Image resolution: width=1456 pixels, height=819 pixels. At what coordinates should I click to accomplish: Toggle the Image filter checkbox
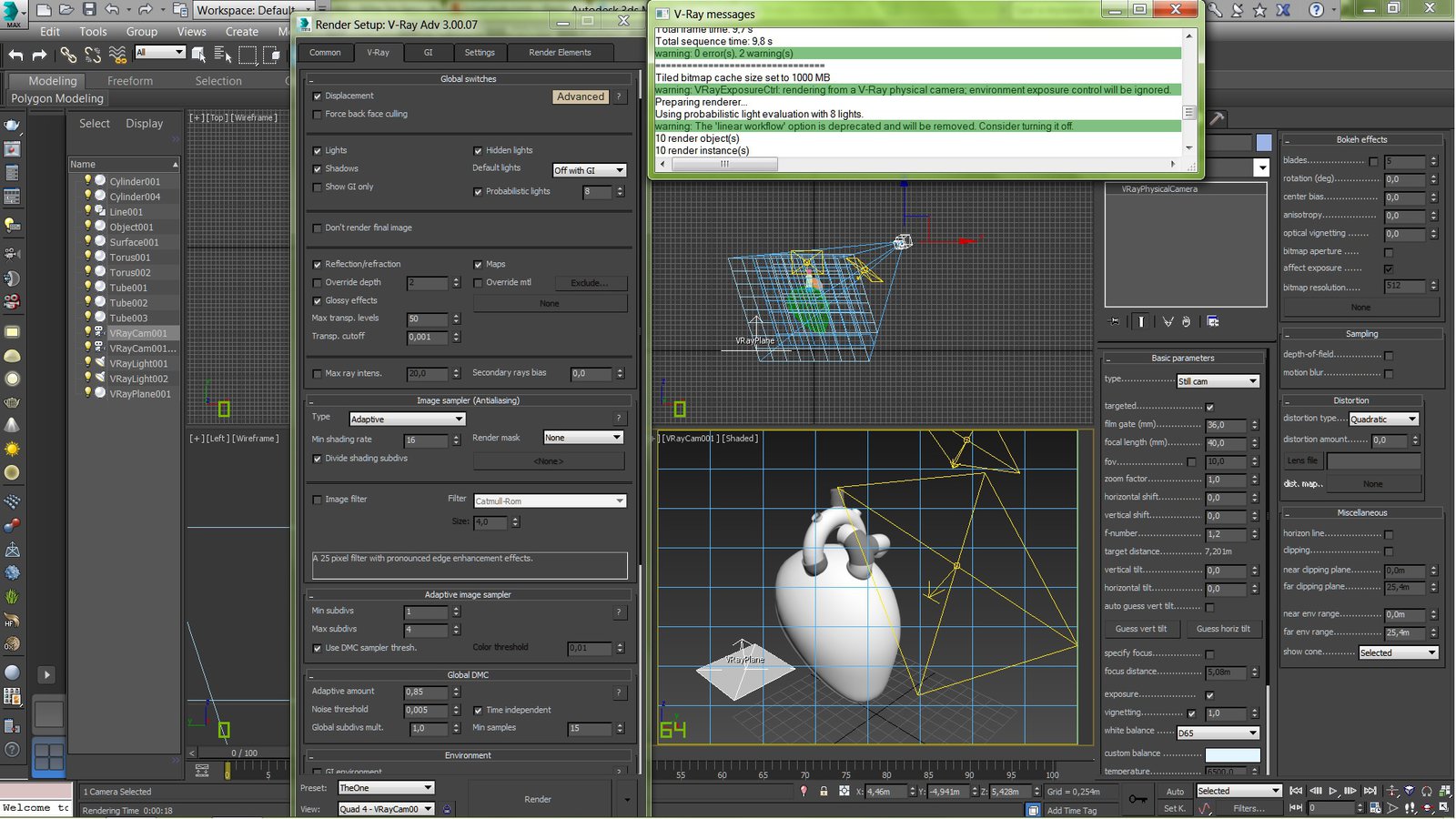pyautogui.click(x=318, y=500)
